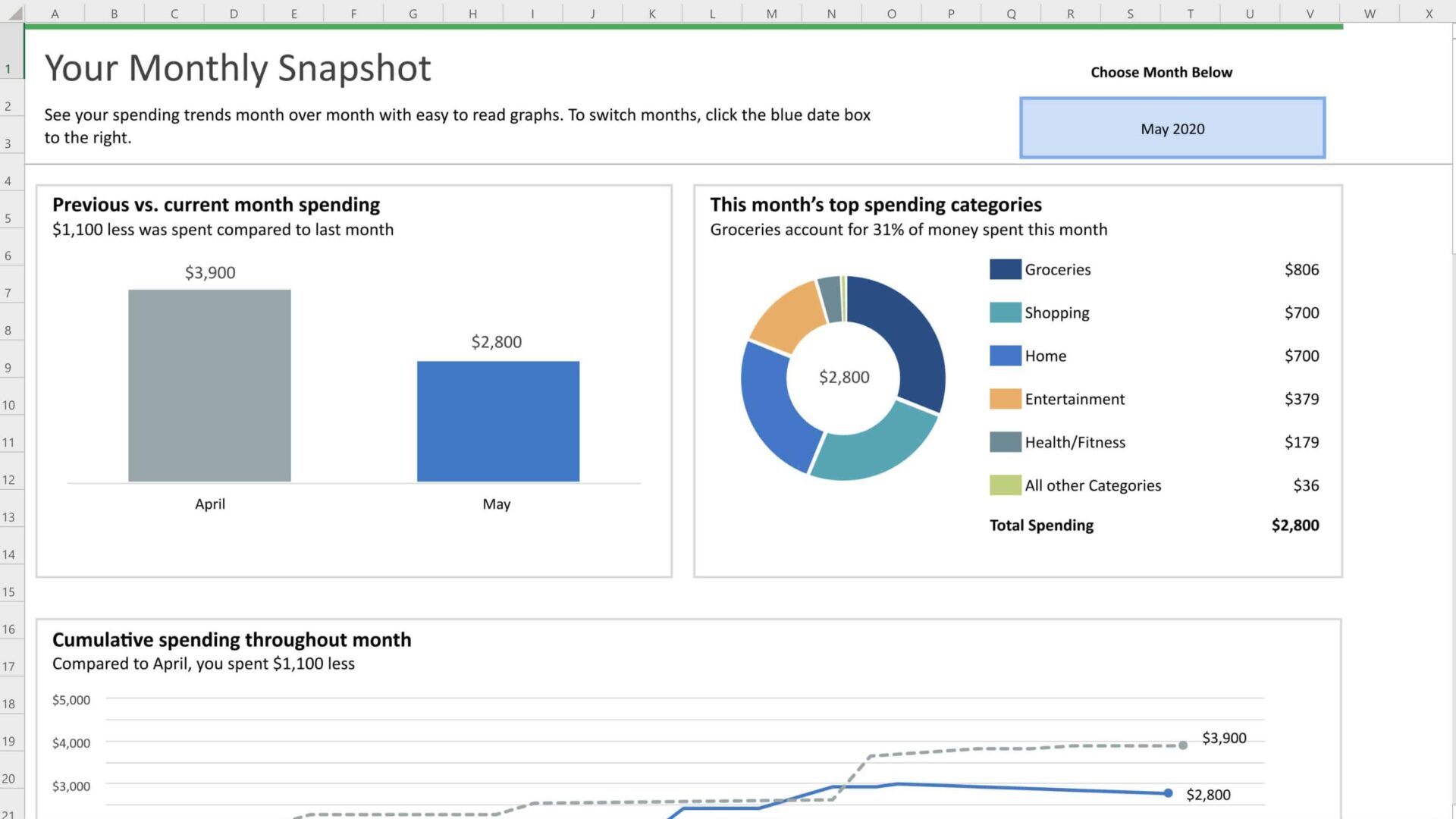Viewport: 1456px width, 819px height.
Task: Select column M header
Action: 771,13
